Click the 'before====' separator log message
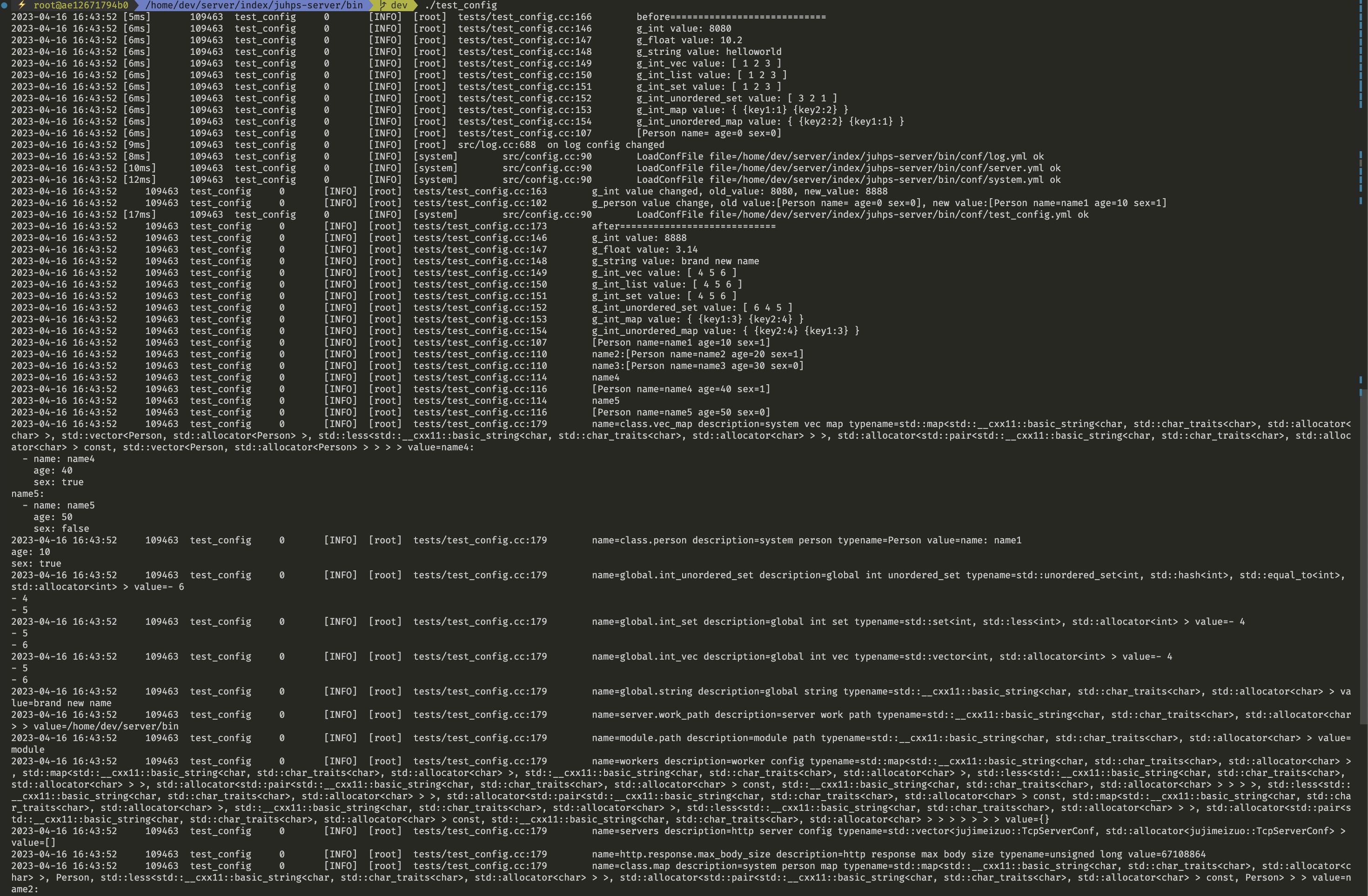 pos(731,17)
